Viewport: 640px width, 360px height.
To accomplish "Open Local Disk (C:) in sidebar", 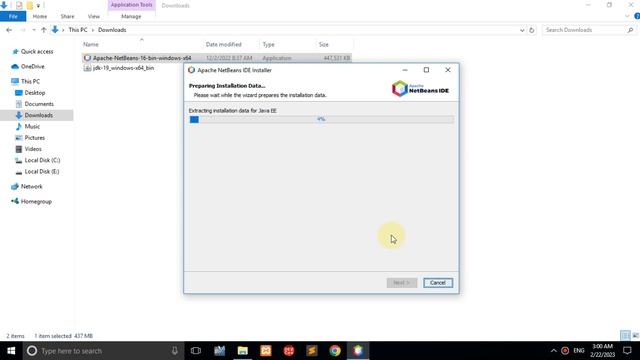I will click(x=38, y=160).
